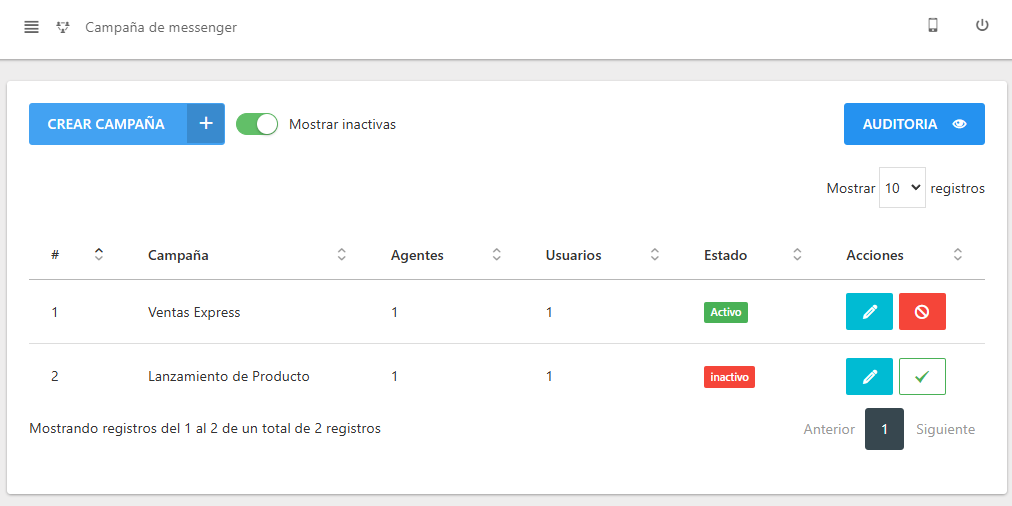This screenshot has width=1012, height=506.
Task: Activate Lanzamiento de Producto with checkmark button
Action: pyautogui.click(x=922, y=377)
